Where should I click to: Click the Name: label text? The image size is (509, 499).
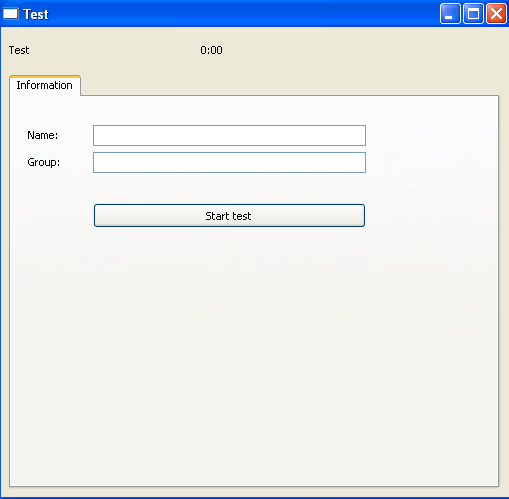pyautogui.click(x=43, y=135)
